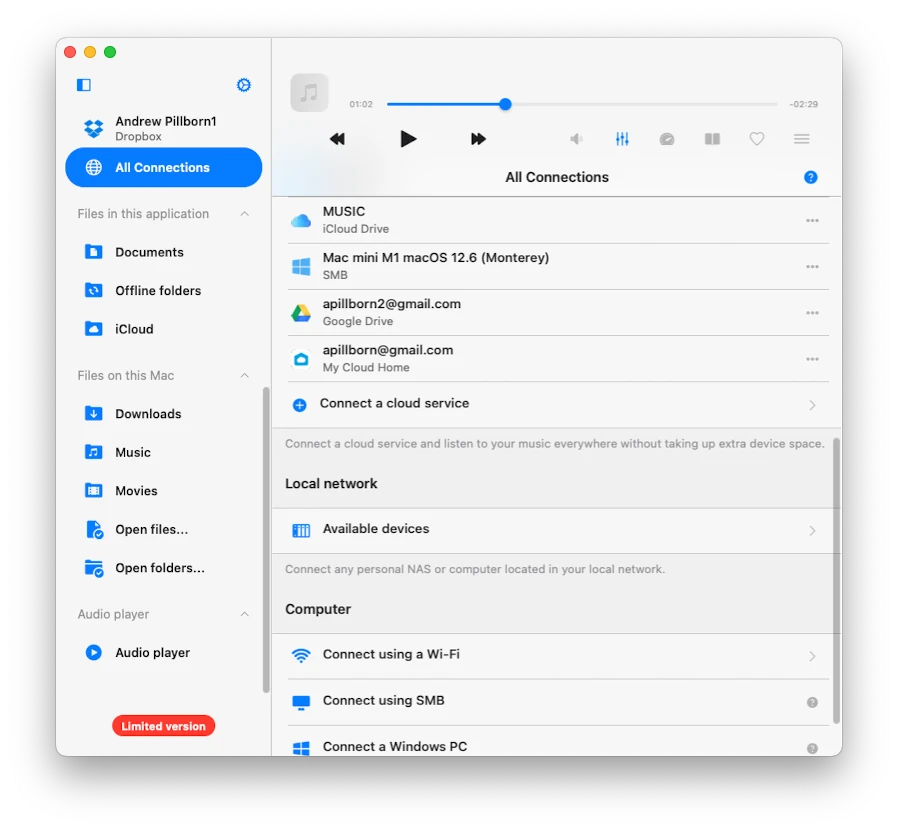Open options for the MUSIC iCloud Drive connection
This screenshot has width=898, height=830.
812,219
